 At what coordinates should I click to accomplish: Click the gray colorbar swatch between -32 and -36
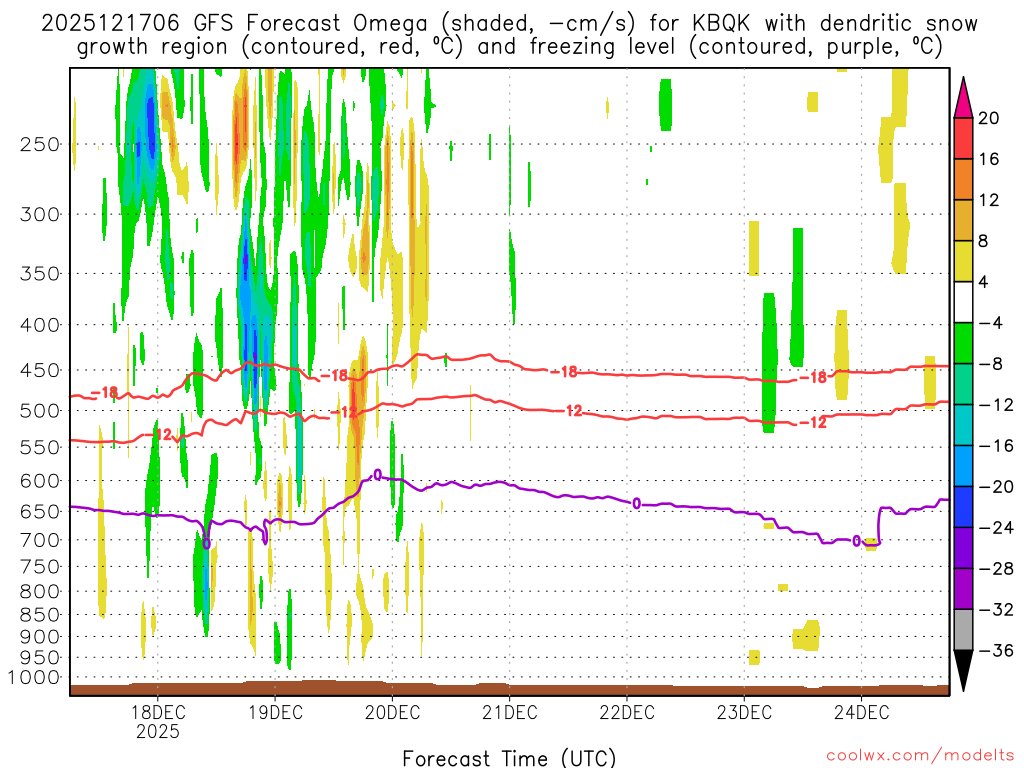[963, 630]
